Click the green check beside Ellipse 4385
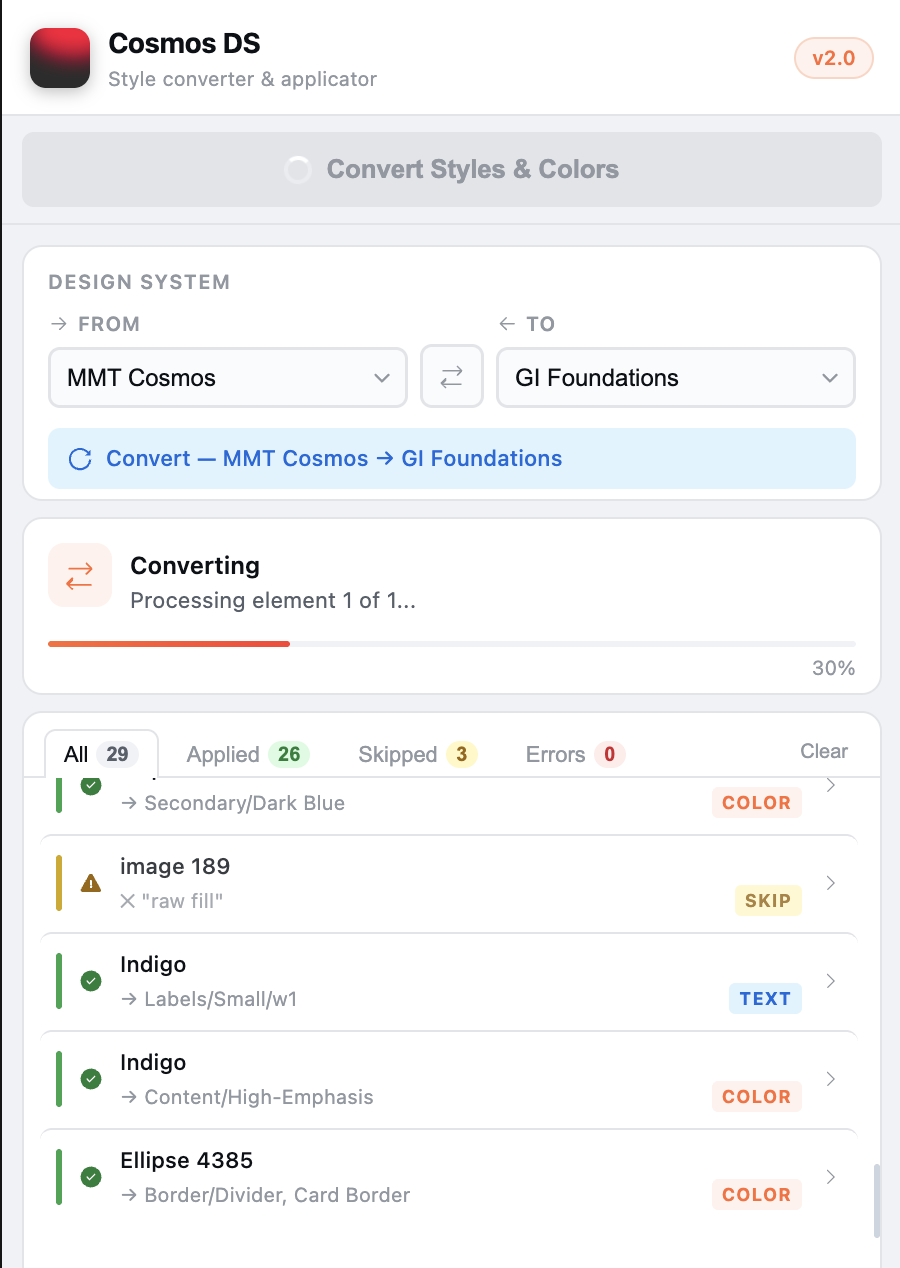The height and width of the screenshot is (1268, 900). (91, 1177)
